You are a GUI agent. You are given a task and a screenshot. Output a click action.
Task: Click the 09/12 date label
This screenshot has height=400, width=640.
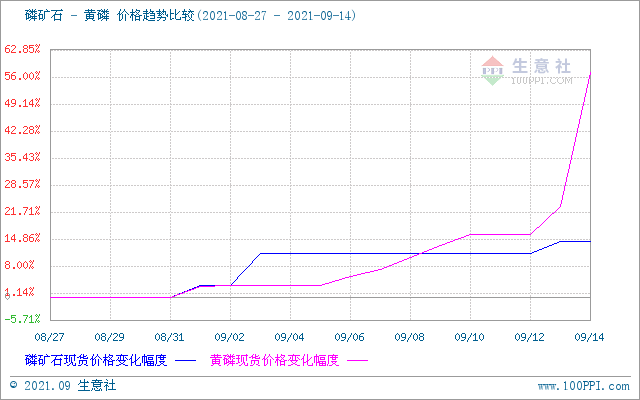529,337
